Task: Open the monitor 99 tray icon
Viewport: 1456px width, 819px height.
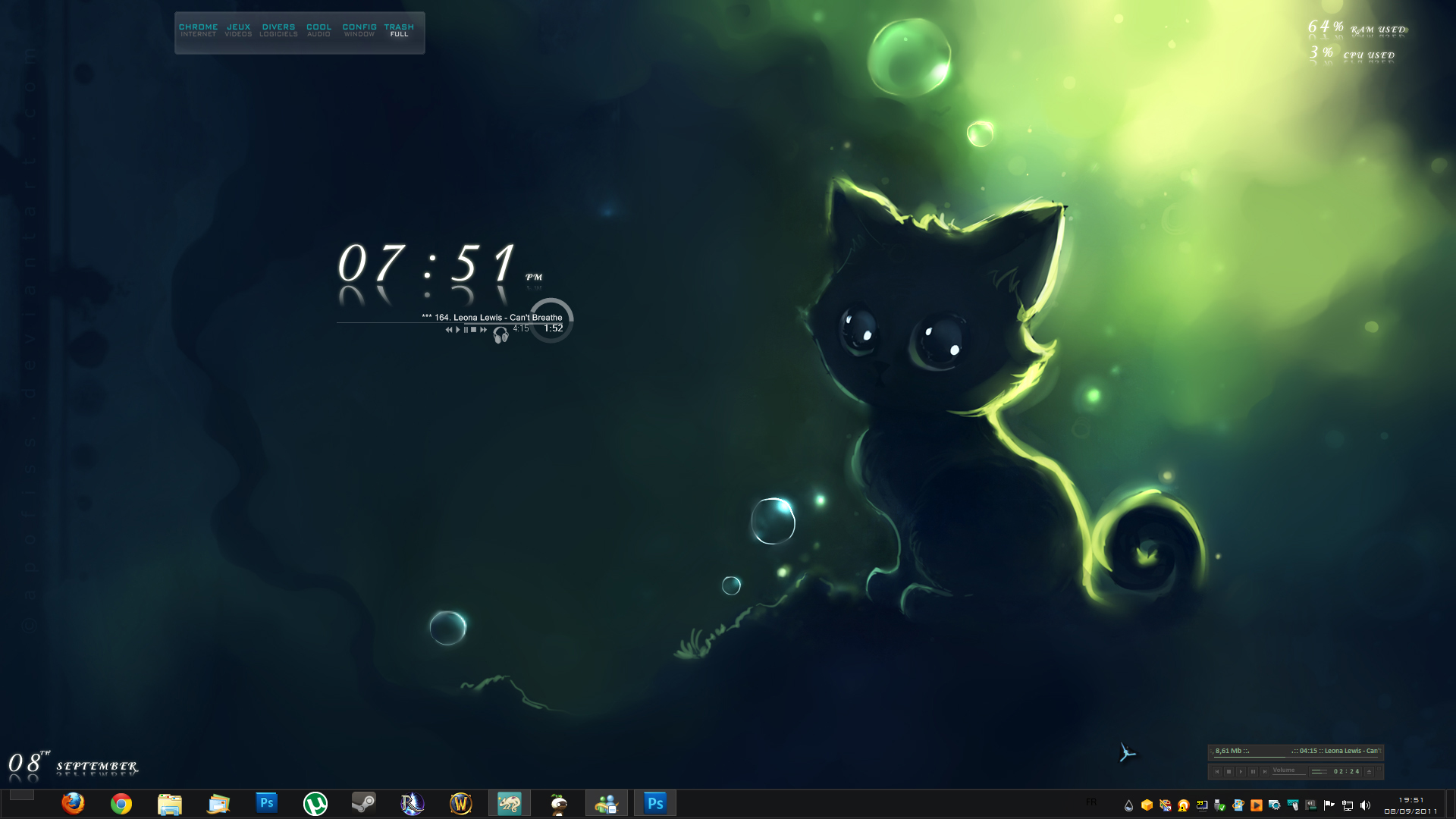Action: click(1202, 805)
